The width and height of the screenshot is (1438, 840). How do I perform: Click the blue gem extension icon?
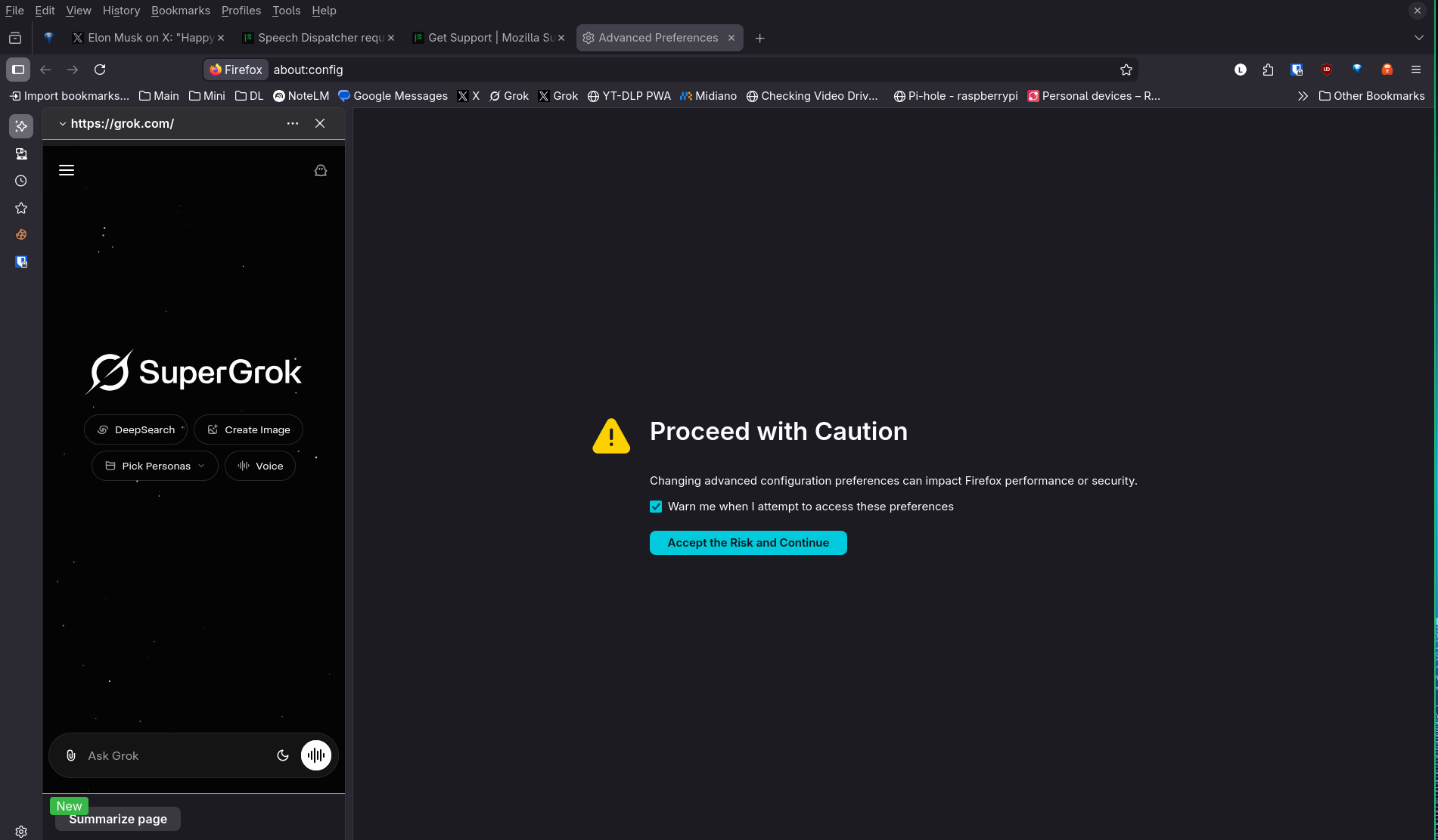click(1357, 70)
